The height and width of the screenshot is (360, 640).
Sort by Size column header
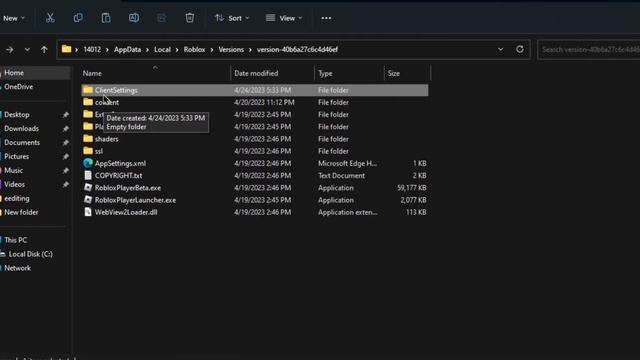point(393,73)
